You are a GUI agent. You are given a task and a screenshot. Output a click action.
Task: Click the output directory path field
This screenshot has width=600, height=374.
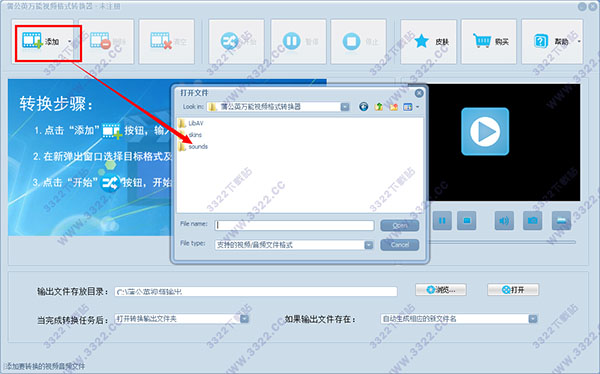pyautogui.click(x=256, y=292)
